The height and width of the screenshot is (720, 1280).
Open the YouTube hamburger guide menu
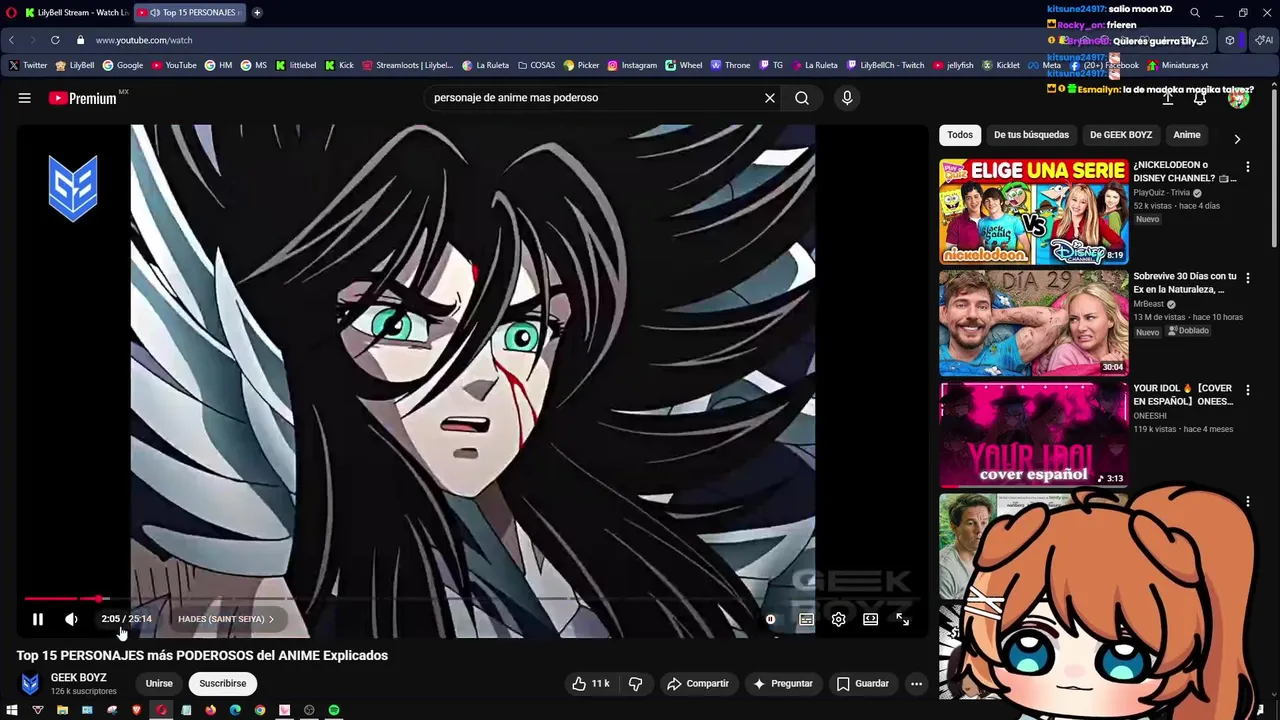pyautogui.click(x=25, y=98)
